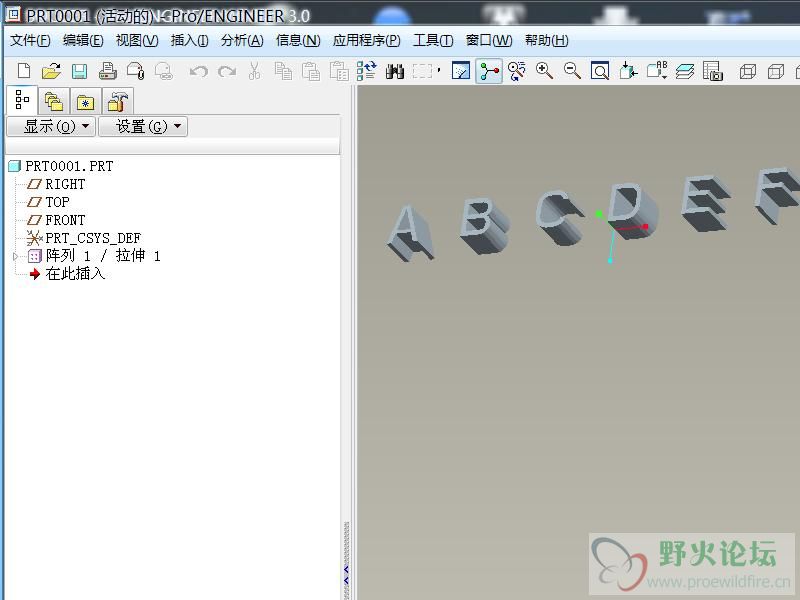Print the model
This screenshot has height=600, width=800.
108,71
